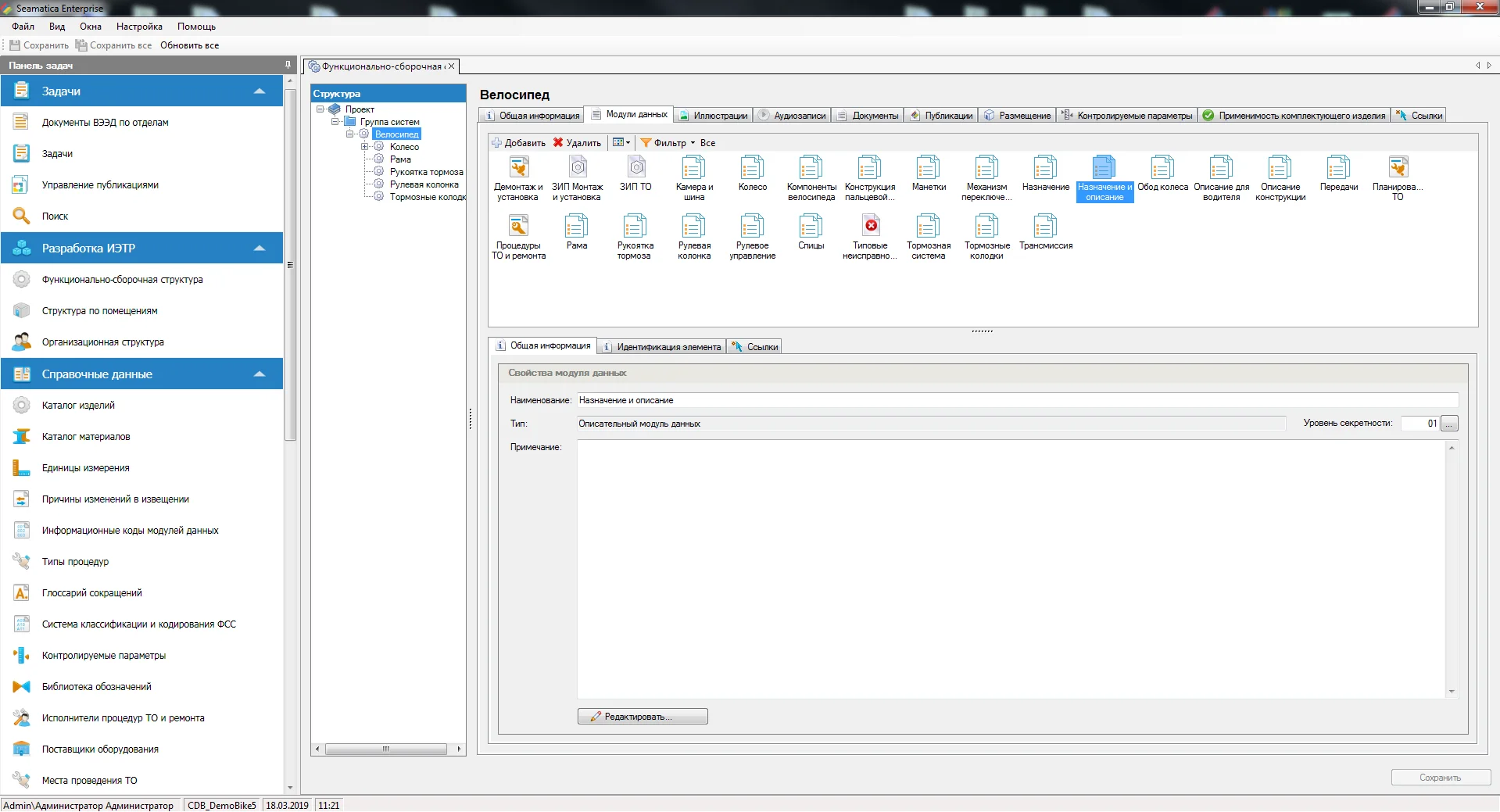Switch to the Иллюстрации tab
This screenshot has width=1500, height=812.
pyautogui.click(x=713, y=116)
